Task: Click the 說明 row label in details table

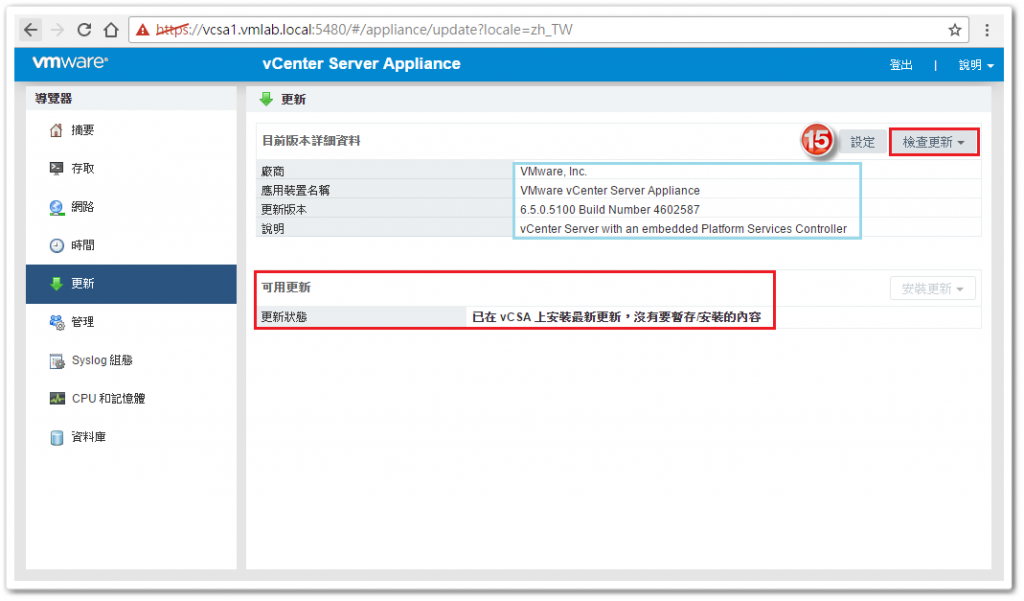Action: click(273, 229)
